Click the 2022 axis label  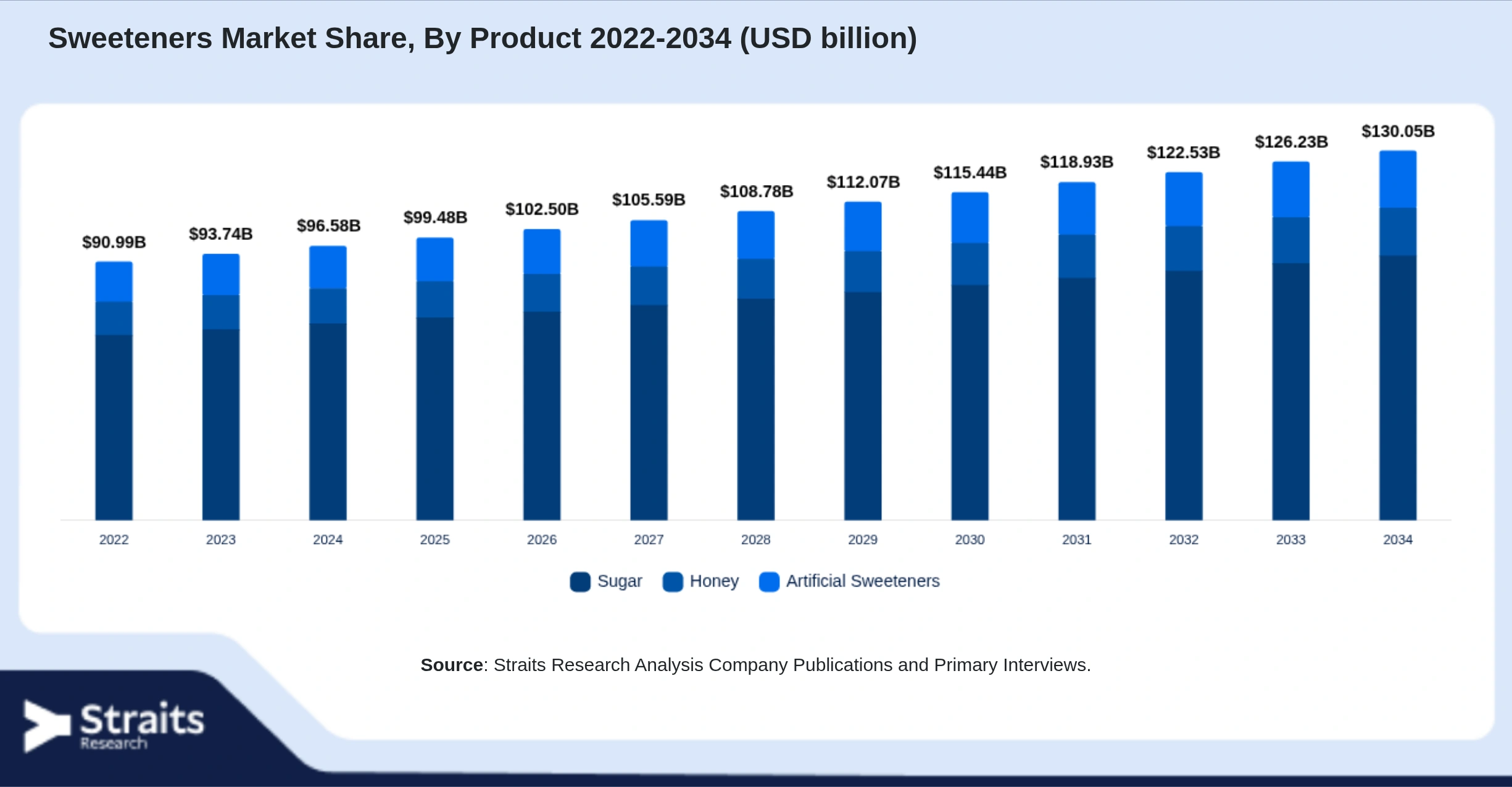pyautogui.click(x=114, y=540)
